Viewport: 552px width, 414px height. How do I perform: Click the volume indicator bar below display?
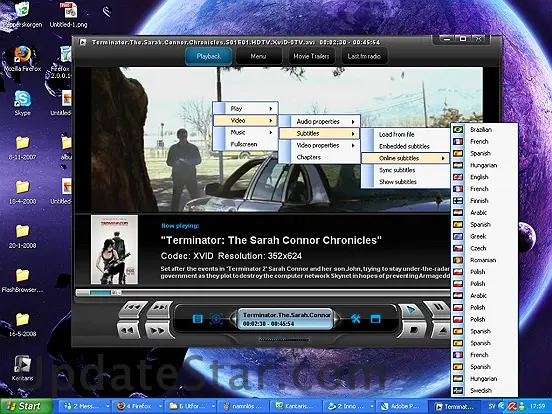284,340
